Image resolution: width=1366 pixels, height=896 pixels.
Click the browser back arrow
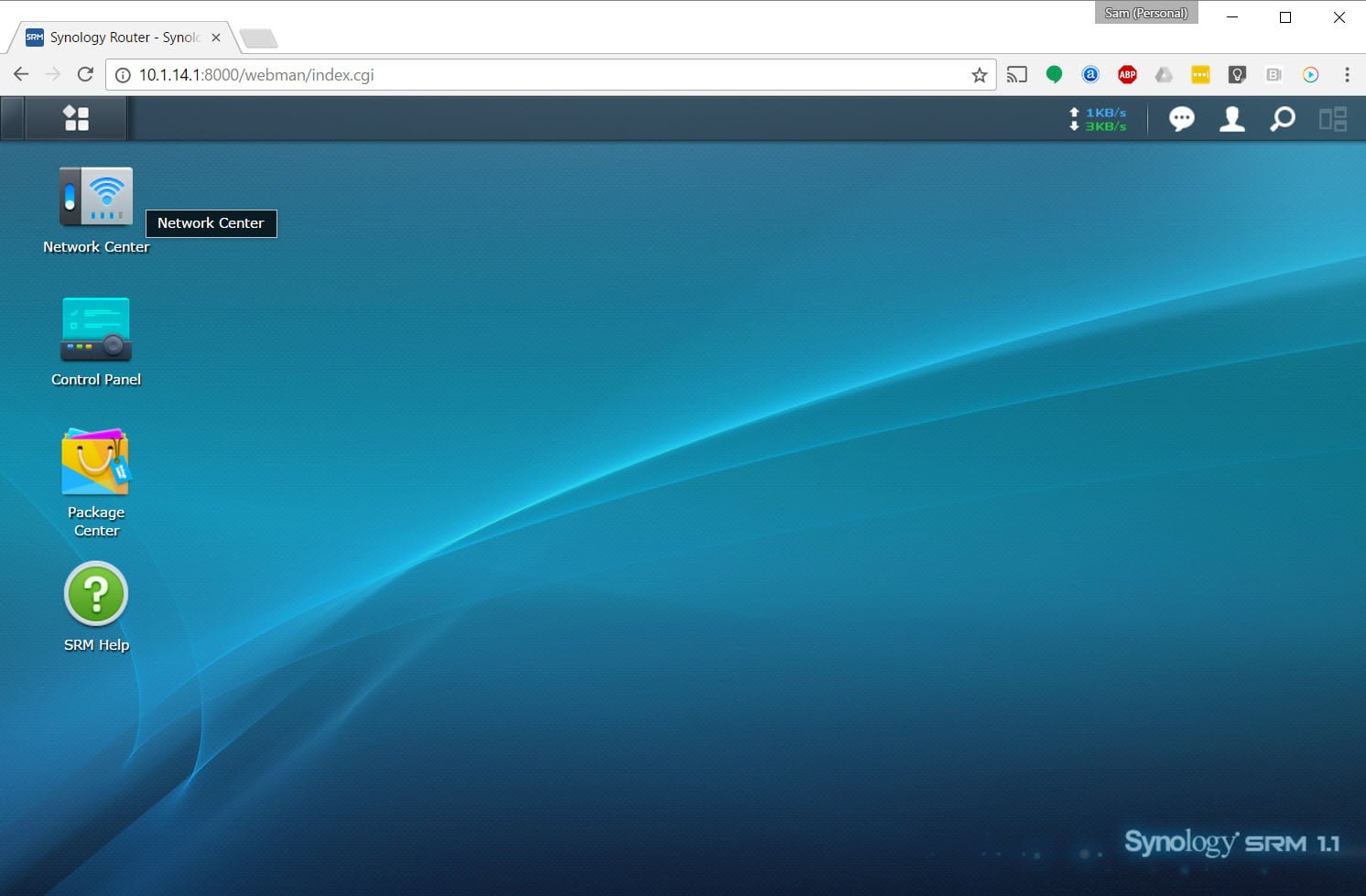click(21, 74)
